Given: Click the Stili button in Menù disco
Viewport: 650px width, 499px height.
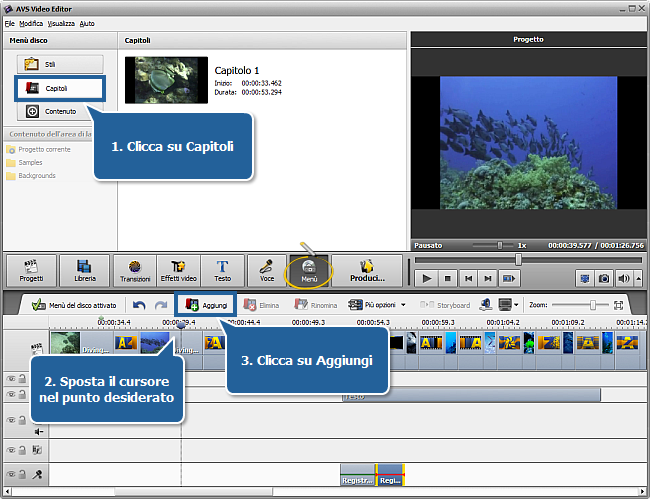Looking at the screenshot, I should [60, 64].
